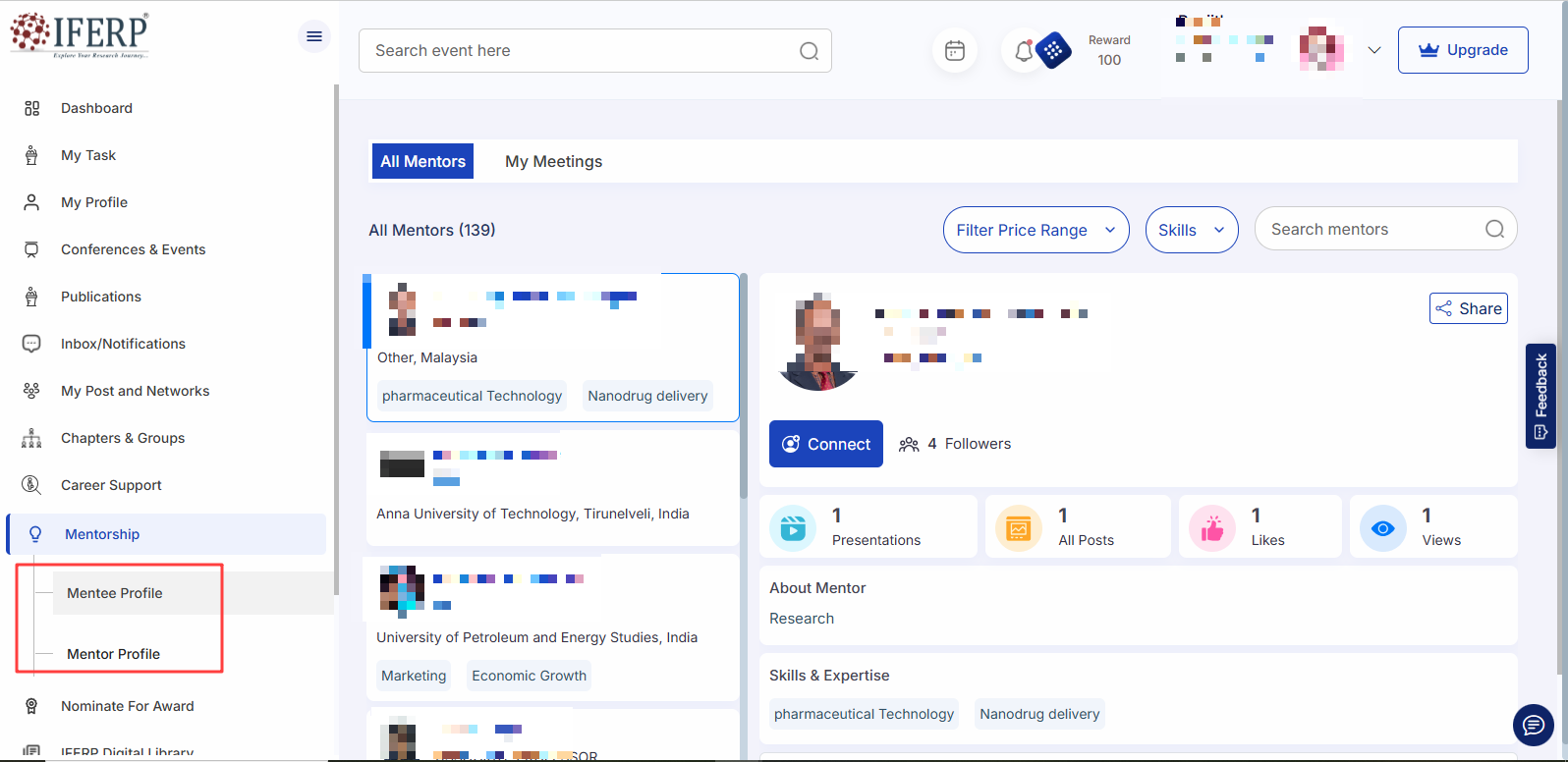This screenshot has width=1568, height=762.
Task: Open the chat bubble widget icon
Action: tap(1533, 726)
